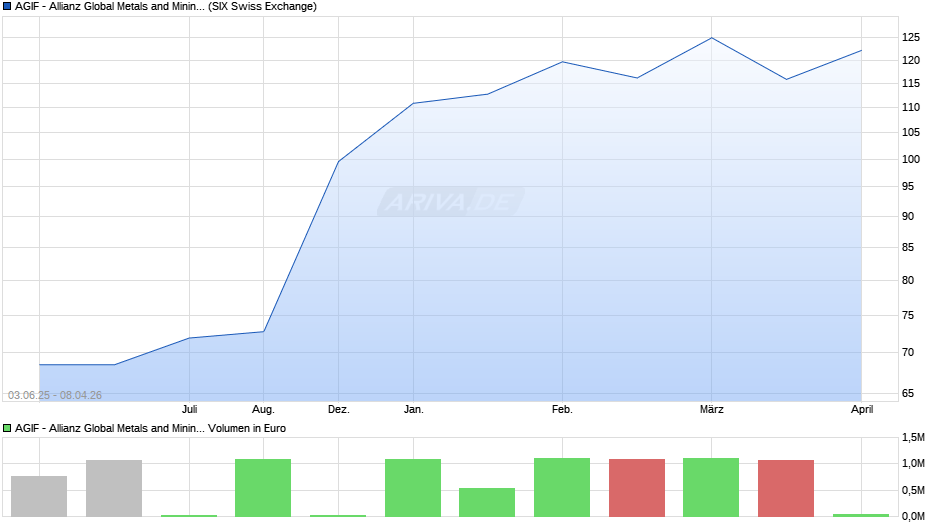940x526 pixels.
Task: Click the red volume bar after Feb.
Action: (x=637, y=488)
